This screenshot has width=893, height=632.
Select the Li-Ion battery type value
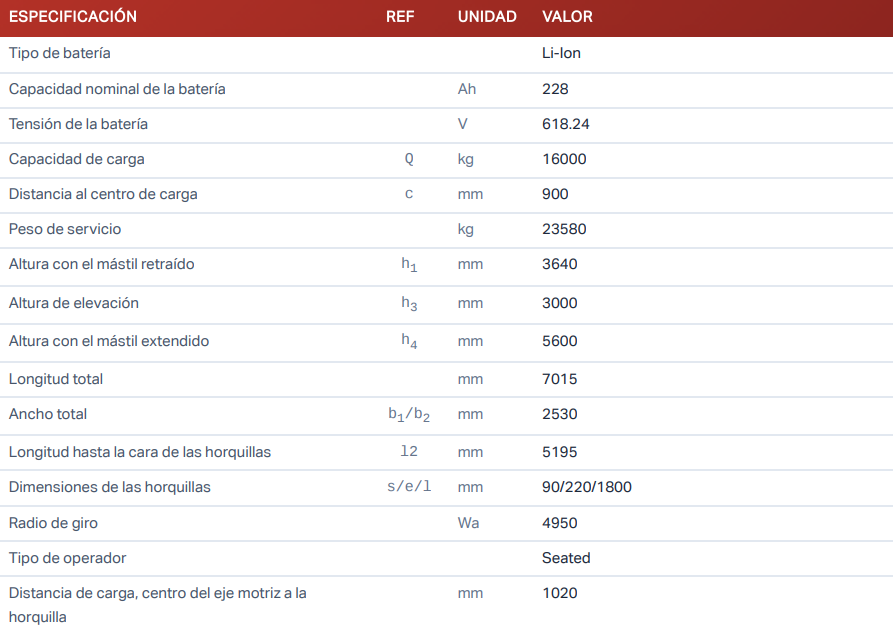point(561,53)
